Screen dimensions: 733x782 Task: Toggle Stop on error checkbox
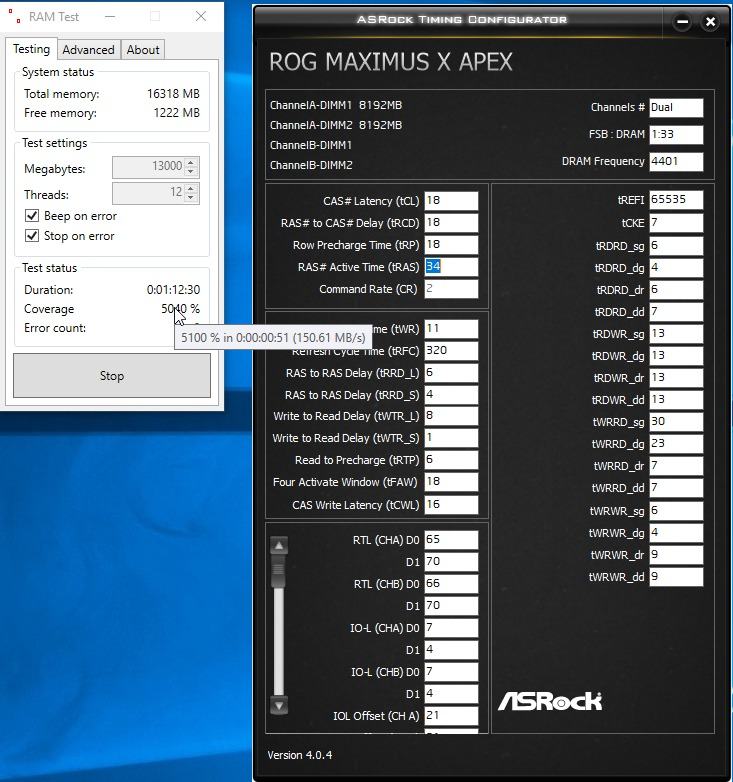click(x=32, y=236)
